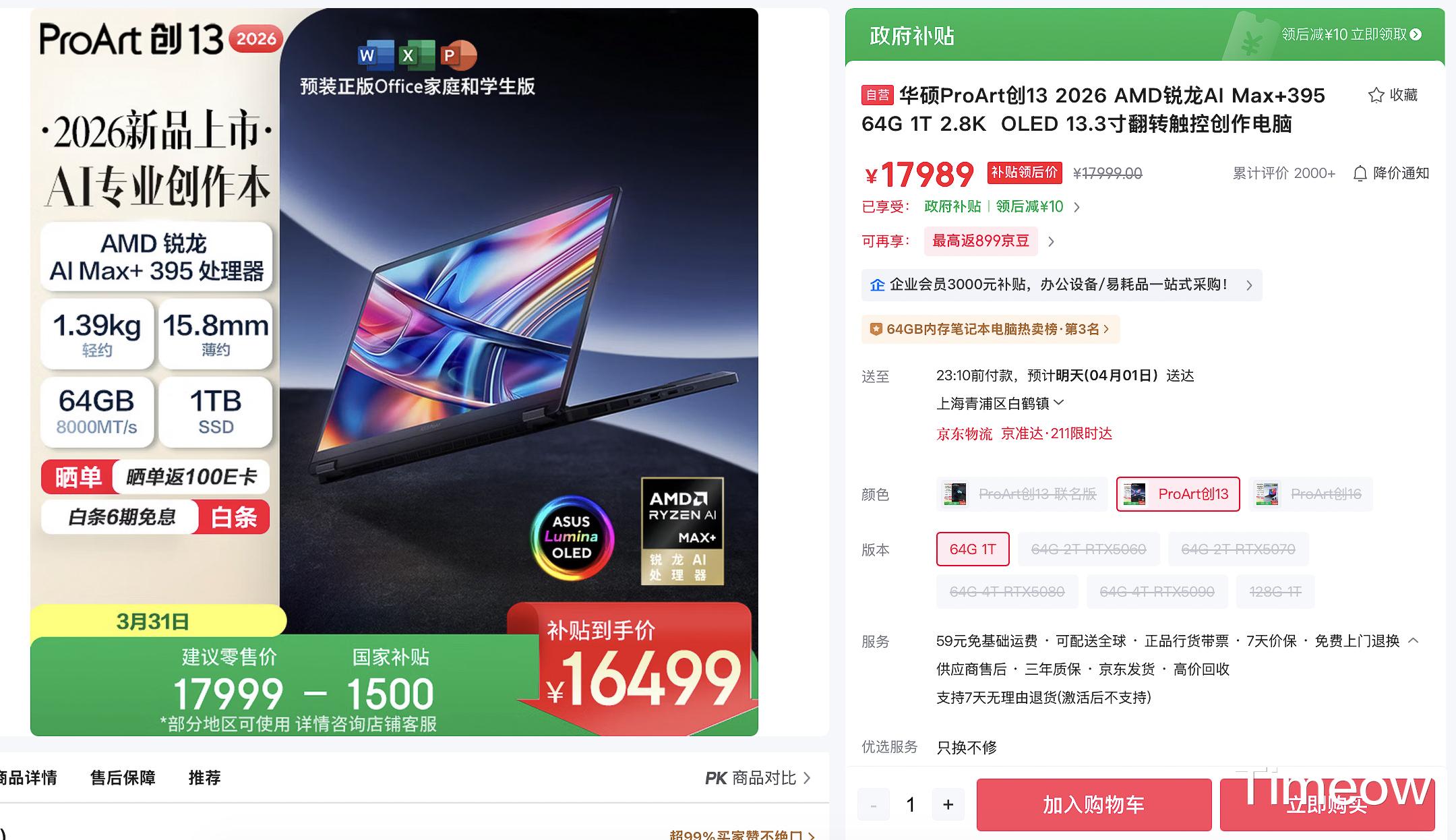Click the ProArt创16 variant thumbnail
1456x840 pixels.
tap(1267, 494)
